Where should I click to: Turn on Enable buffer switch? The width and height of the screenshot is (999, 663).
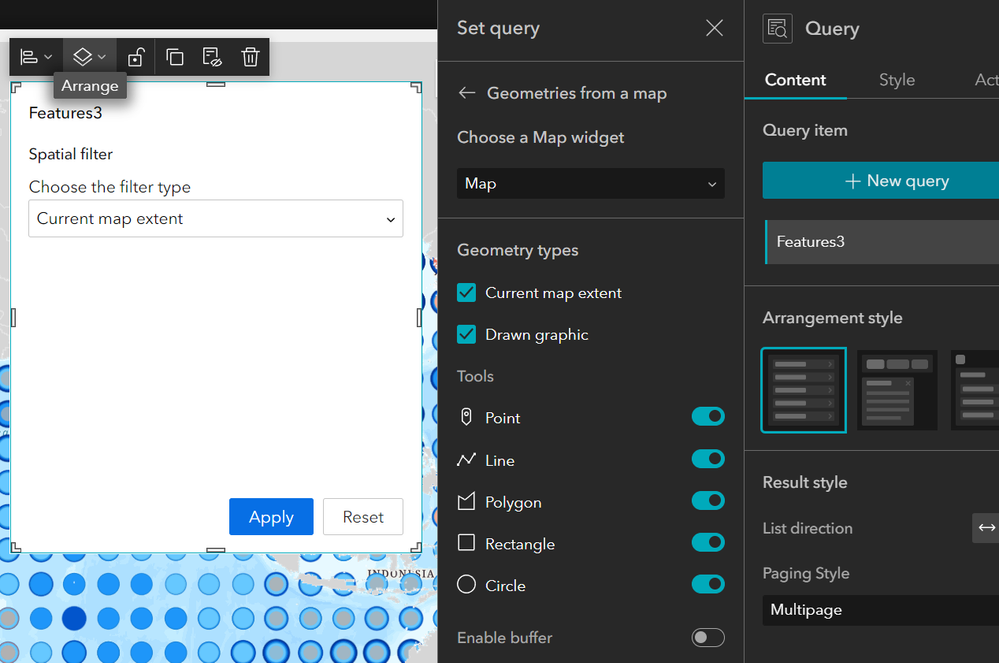(708, 638)
